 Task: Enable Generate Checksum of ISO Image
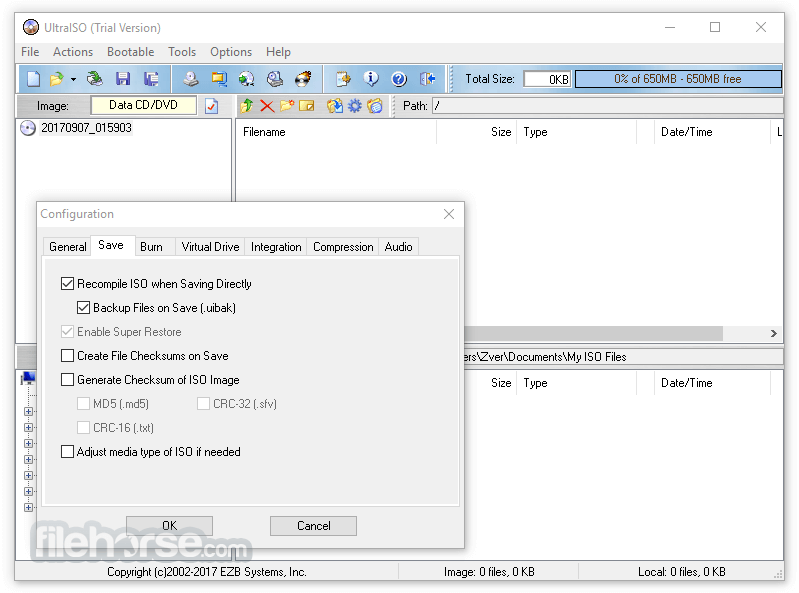pos(67,380)
